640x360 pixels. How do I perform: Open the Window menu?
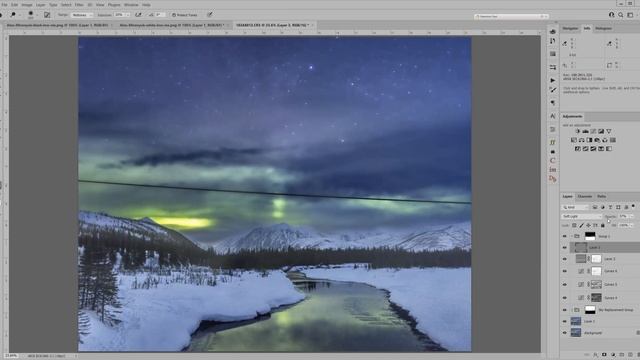[x=131, y=5]
